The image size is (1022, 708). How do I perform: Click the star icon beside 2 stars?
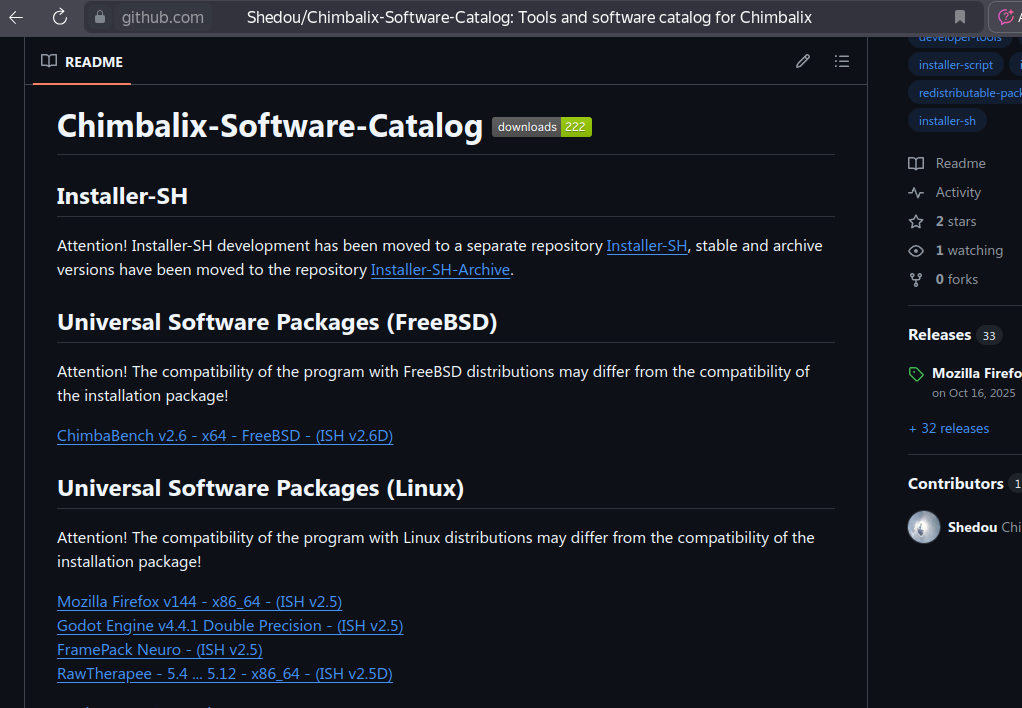click(916, 222)
